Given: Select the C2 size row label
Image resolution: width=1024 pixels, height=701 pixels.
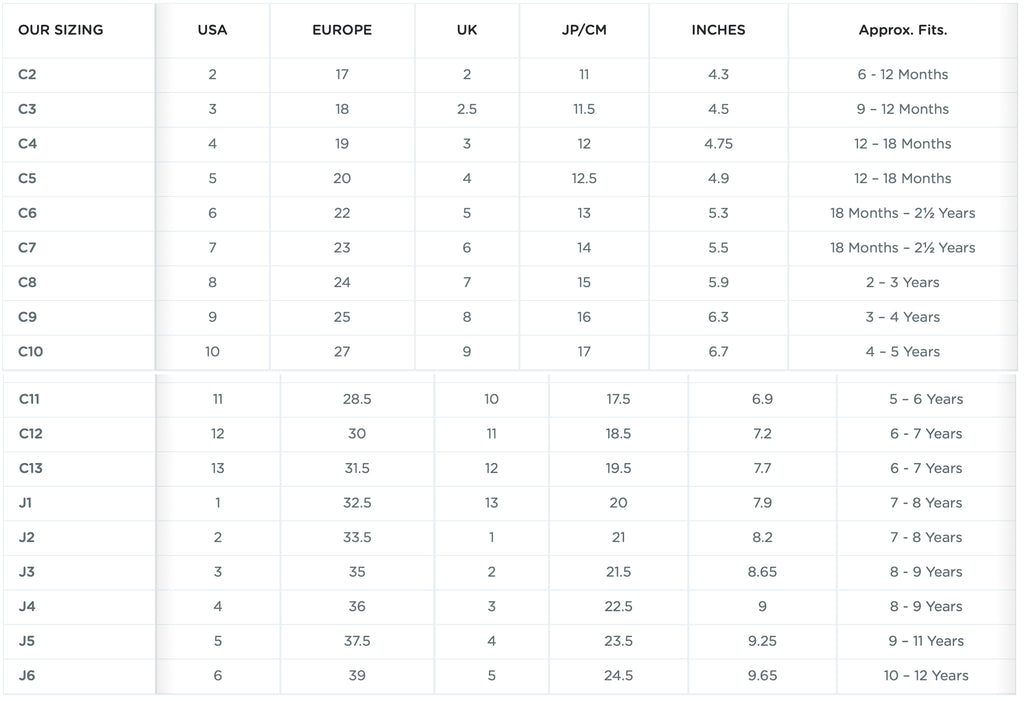Looking at the screenshot, I should pos(27,74).
